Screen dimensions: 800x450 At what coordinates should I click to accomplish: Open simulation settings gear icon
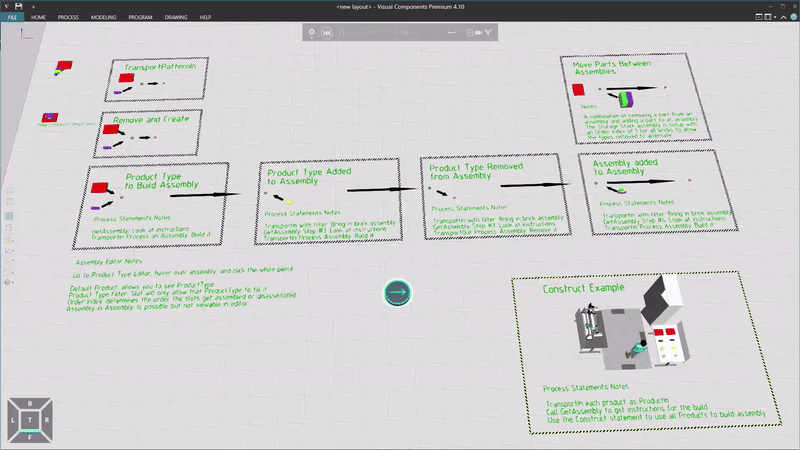tap(312, 32)
